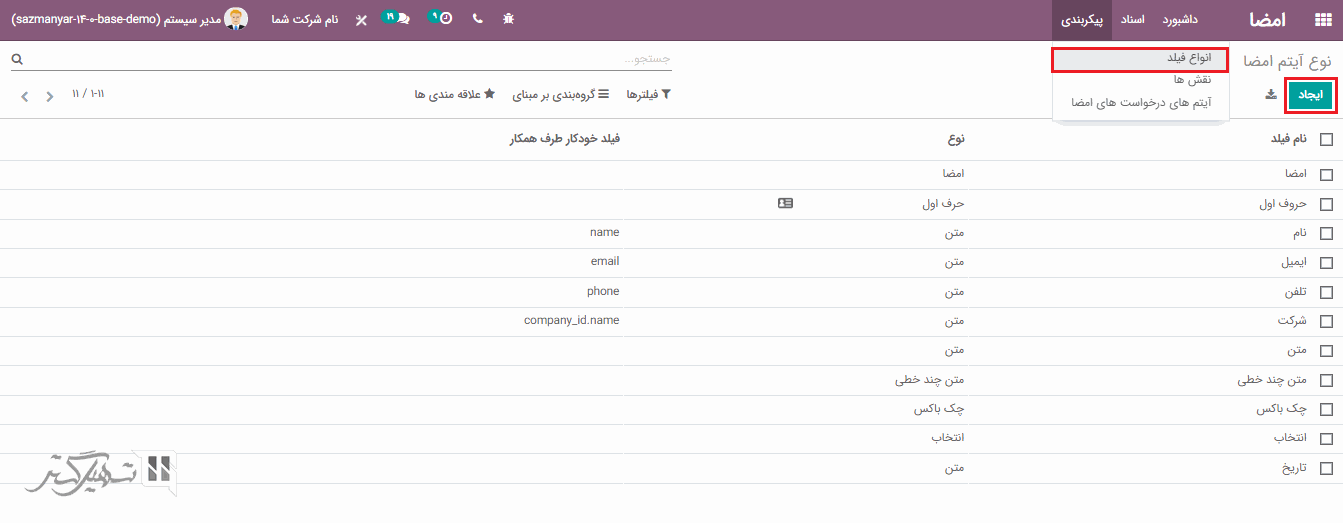Click the system admin user avatar
This screenshot has height=523, width=1343.
pos(237,19)
